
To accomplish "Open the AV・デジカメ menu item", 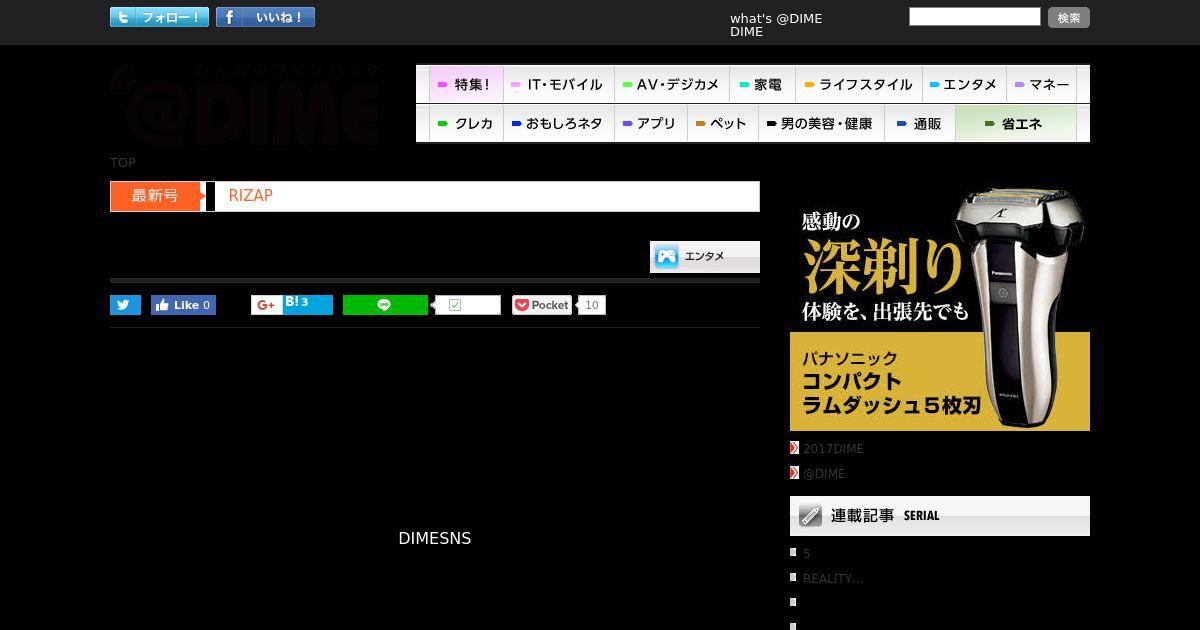I will click(x=671, y=84).
